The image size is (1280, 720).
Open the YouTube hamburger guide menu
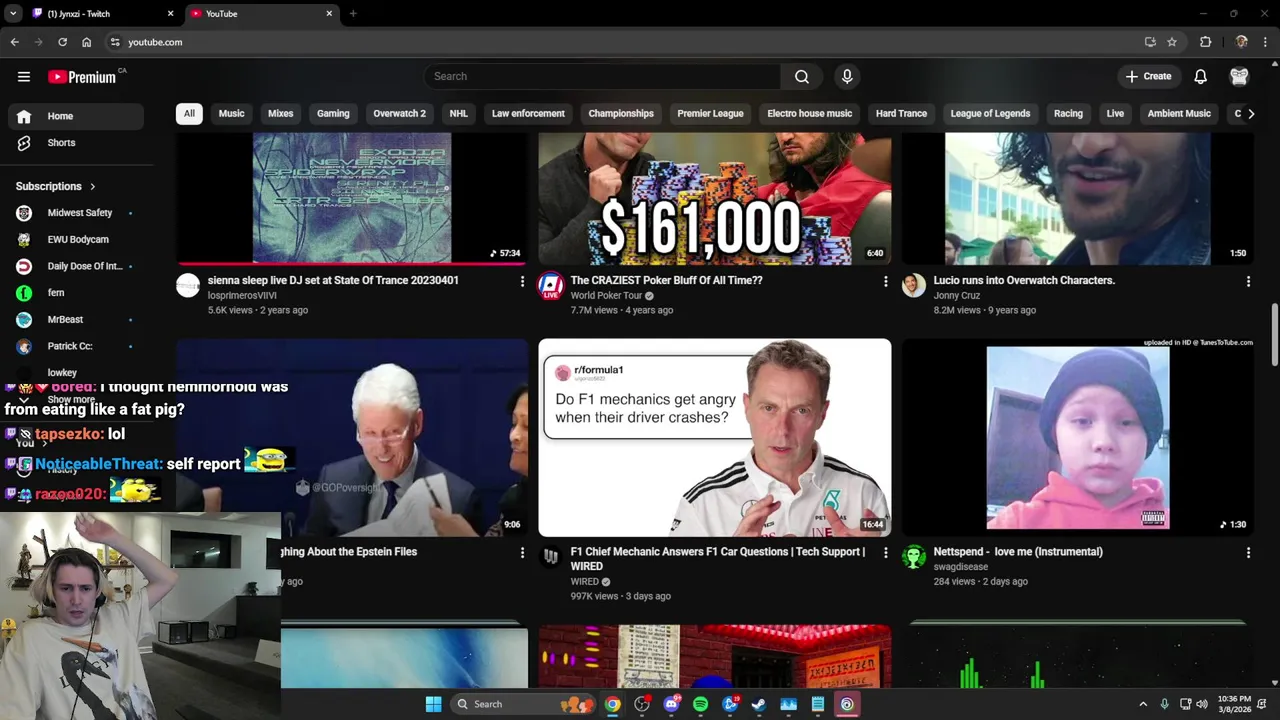pyautogui.click(x=24, y=76)
